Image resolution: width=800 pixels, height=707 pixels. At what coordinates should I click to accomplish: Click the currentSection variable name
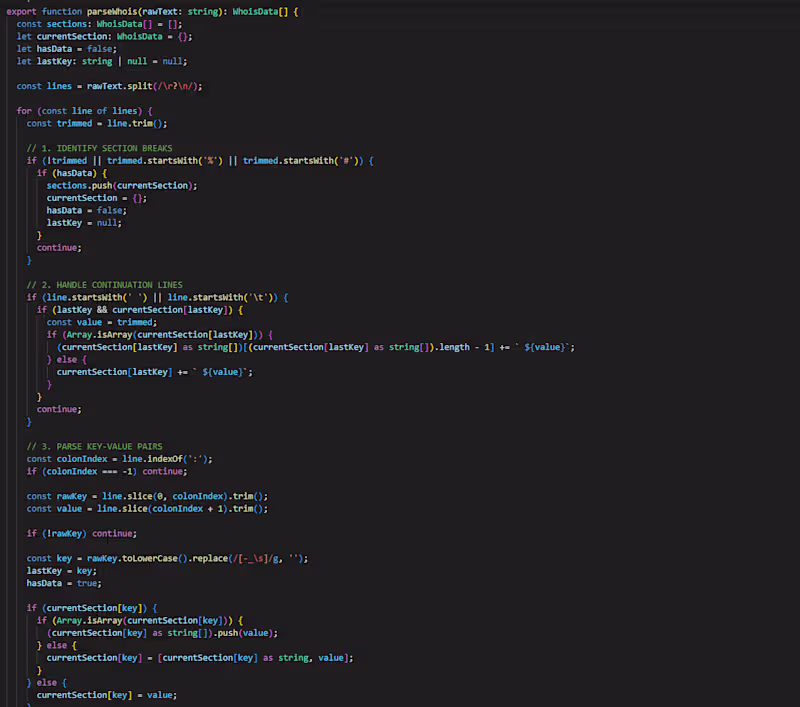(x=75, y=36)
